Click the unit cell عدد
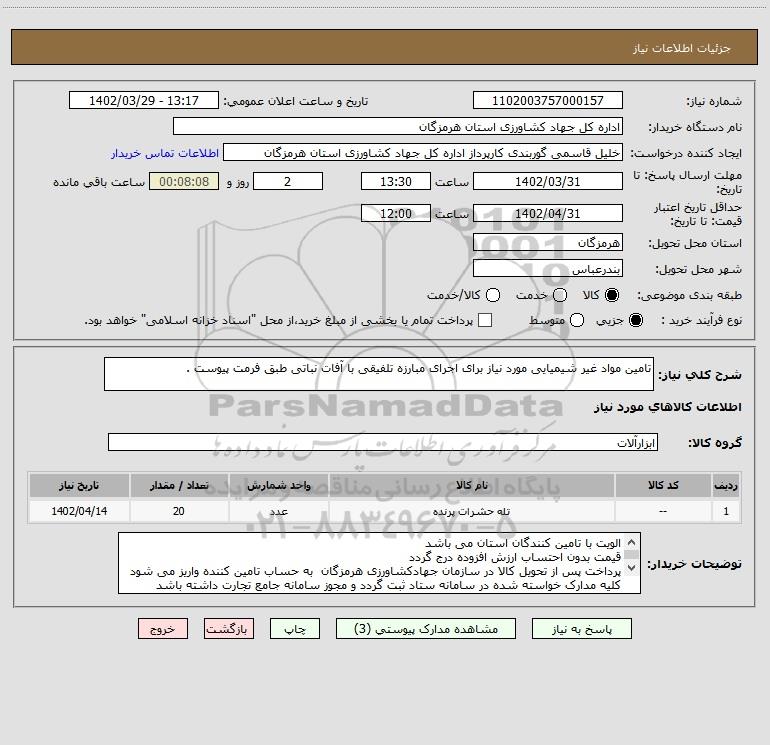This screenshot has width=770, height=745. click(278, 511)
